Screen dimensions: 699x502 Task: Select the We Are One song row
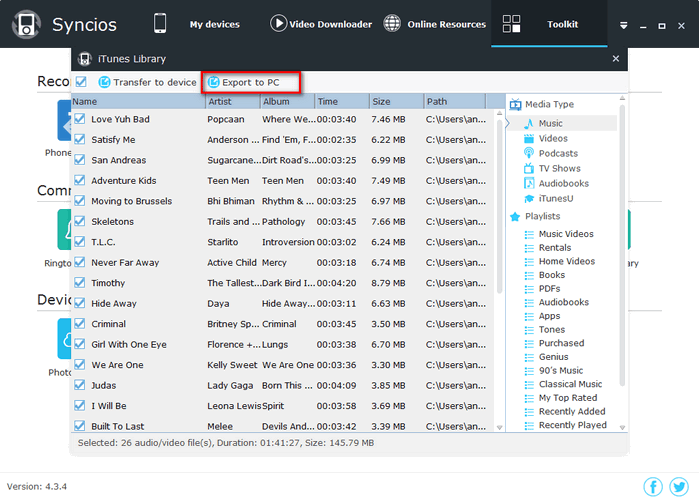point(282,365)
